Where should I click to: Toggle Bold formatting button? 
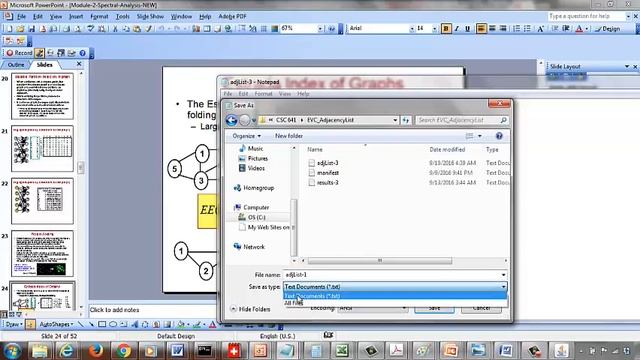click(x=446, y=29)
